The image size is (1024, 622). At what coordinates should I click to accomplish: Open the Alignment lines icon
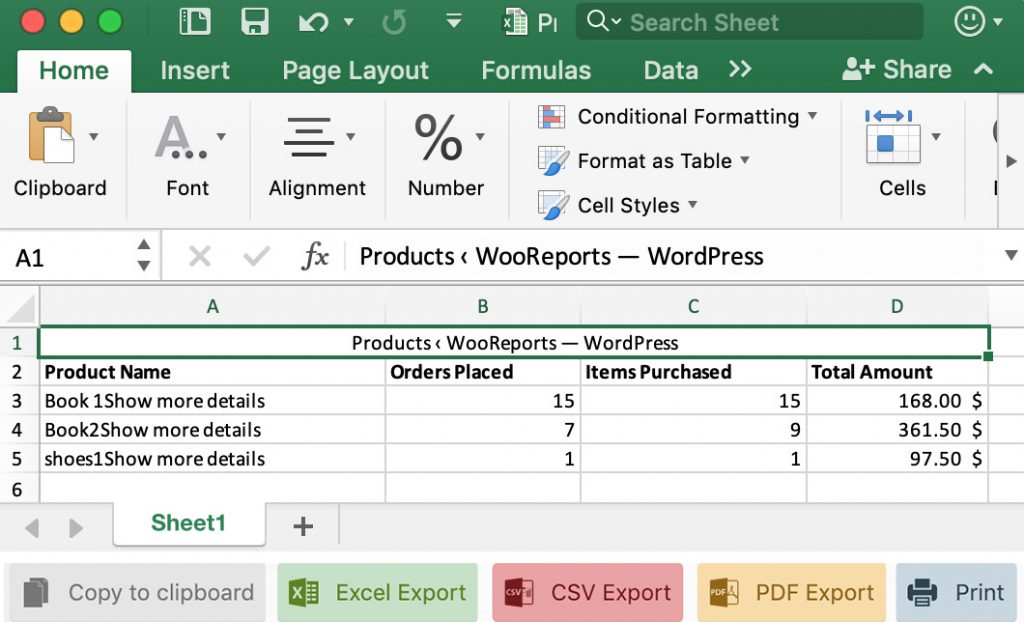(x=309, y=137)
